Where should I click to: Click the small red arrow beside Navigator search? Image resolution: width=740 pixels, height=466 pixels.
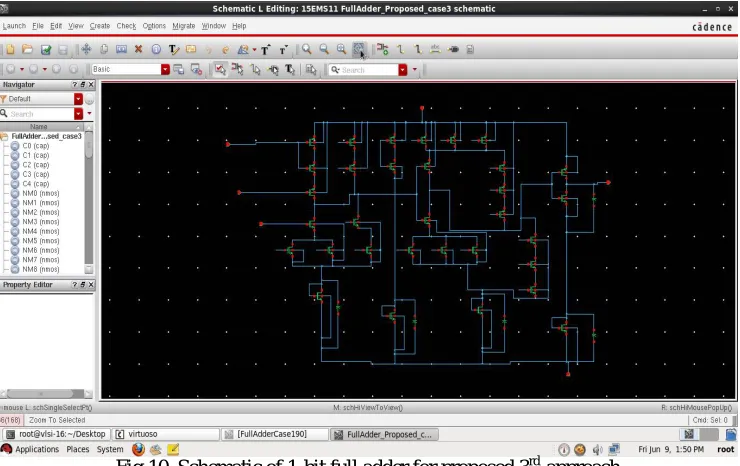pyautogui.click(x=89, y=114)
